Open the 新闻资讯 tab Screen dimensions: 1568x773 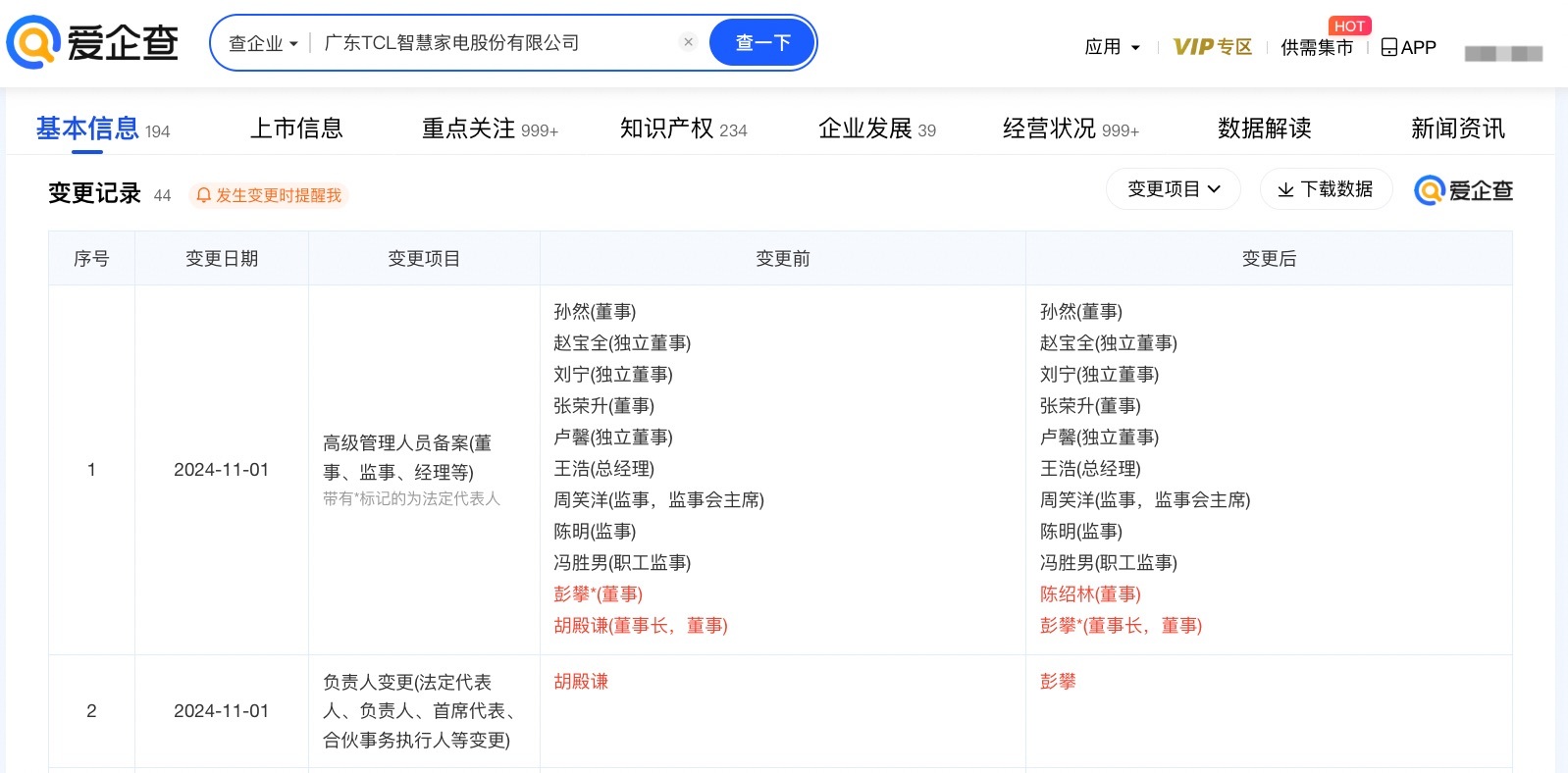click(x=1457, y=129)
